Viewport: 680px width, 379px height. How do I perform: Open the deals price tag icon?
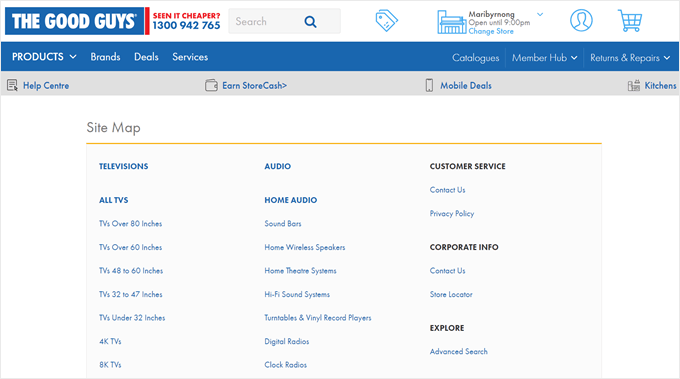coord(386,20)
